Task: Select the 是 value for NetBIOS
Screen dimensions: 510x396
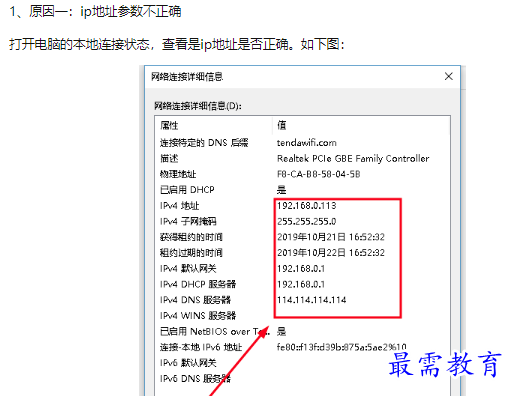Action: point(281,331)
